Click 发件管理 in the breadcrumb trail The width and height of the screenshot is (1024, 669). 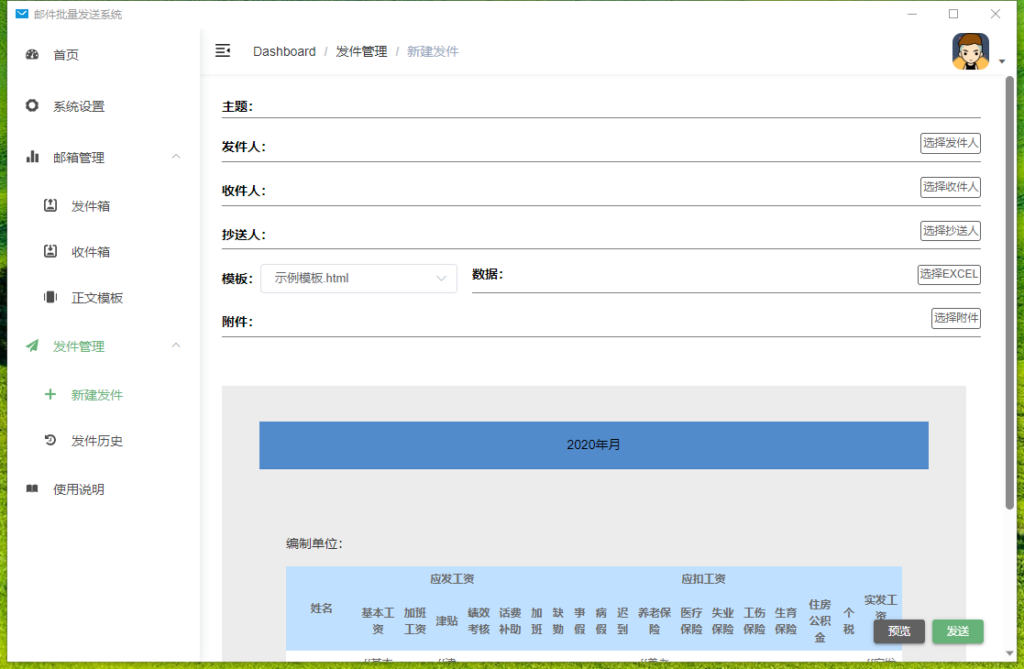coord(362,51)
